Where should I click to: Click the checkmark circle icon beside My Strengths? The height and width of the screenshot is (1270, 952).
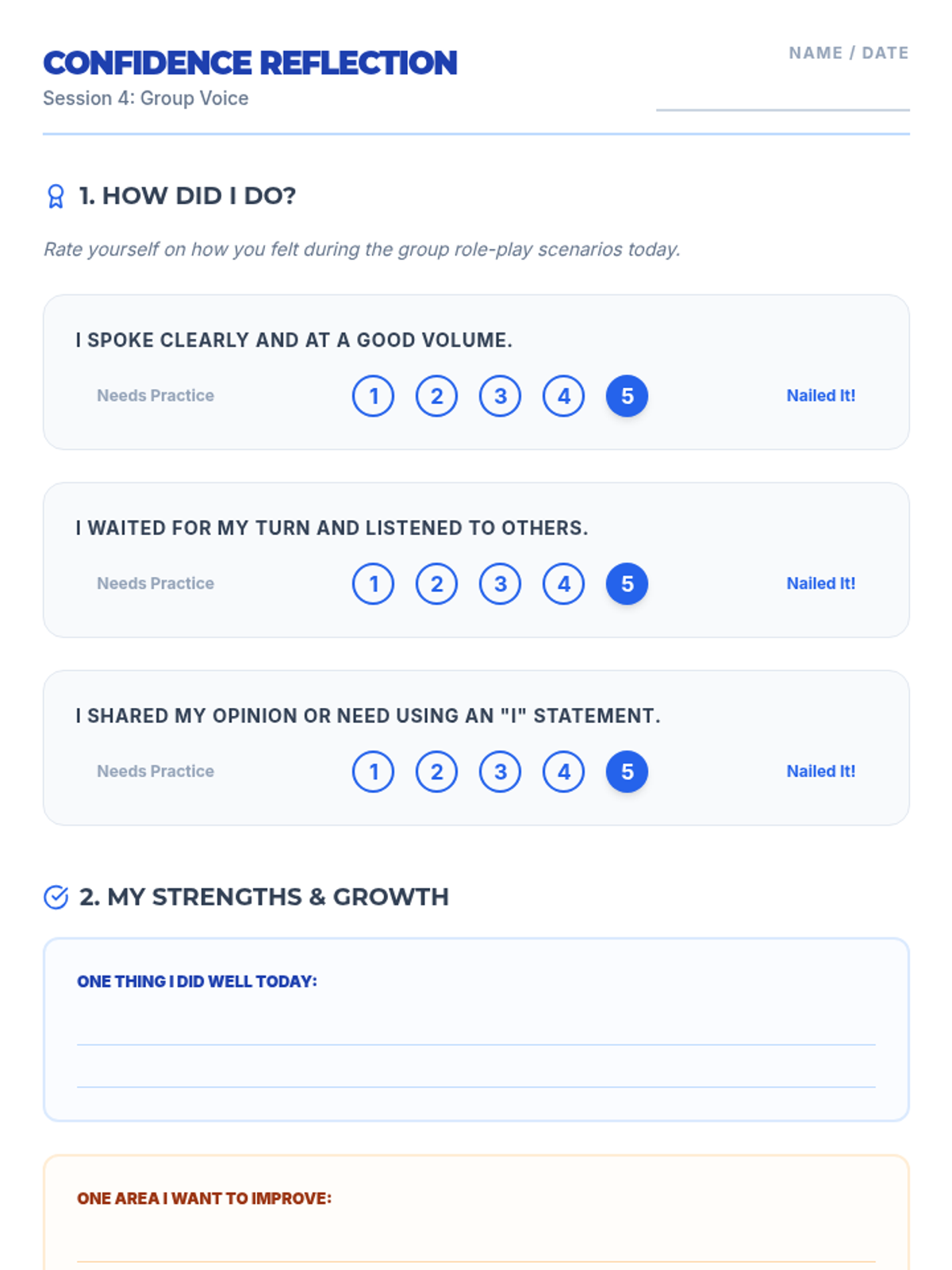coord(56,897)
